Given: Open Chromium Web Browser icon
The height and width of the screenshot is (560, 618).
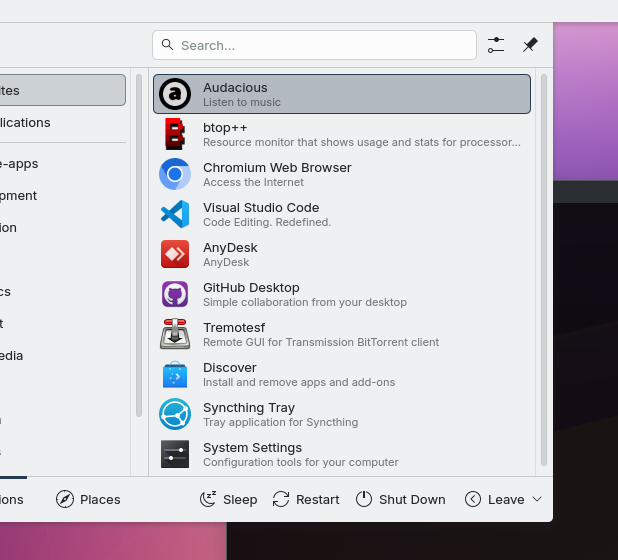Looking at the screenshot, I should tap(175, 174).
